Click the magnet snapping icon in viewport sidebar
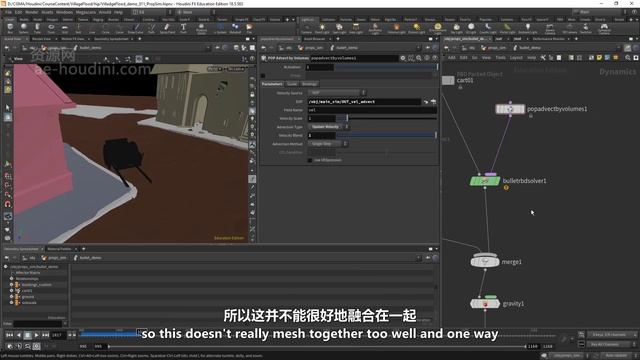 pos(8,204)
